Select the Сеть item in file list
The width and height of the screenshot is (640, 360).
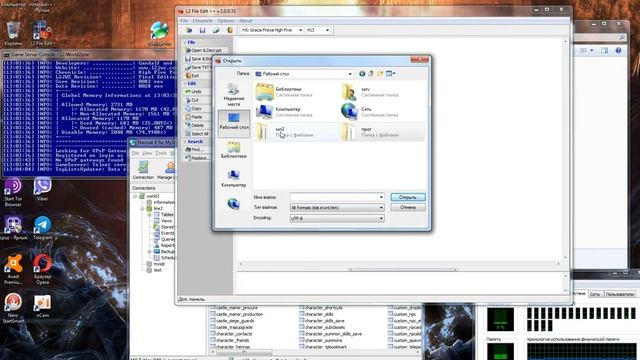coord(382,112)
